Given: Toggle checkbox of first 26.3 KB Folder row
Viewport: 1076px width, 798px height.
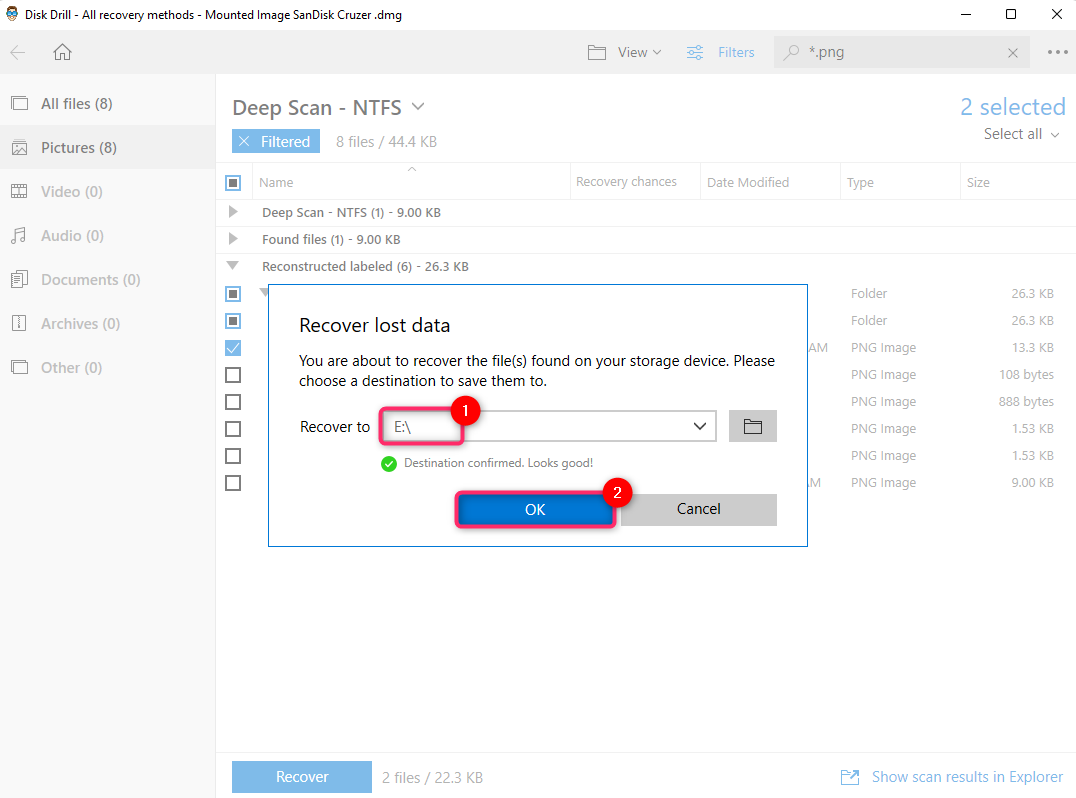Looking at the screenshot, I should pyautogui.click(x=233, y=294).
